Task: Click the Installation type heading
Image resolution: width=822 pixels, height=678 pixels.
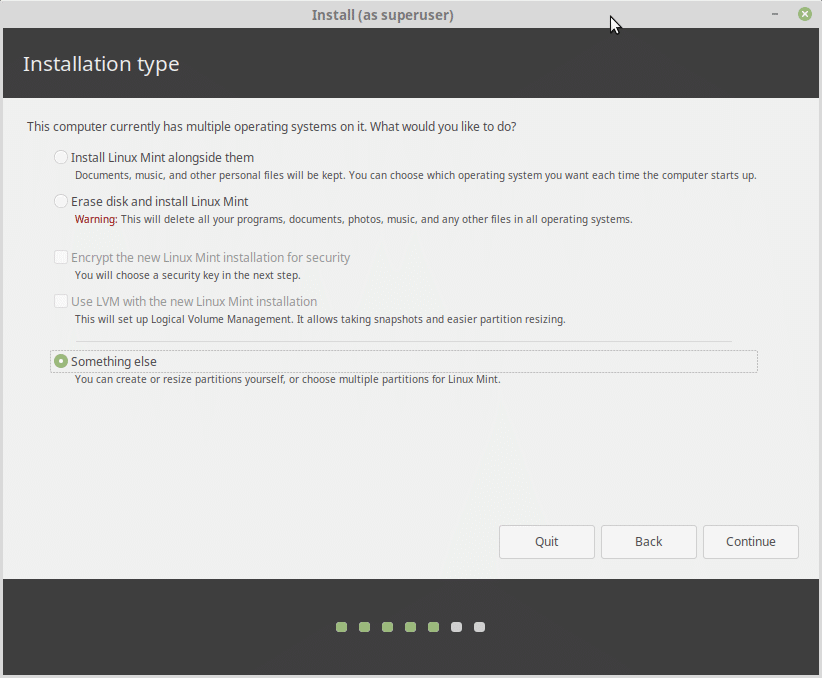Action: click(x=101, y=64)
